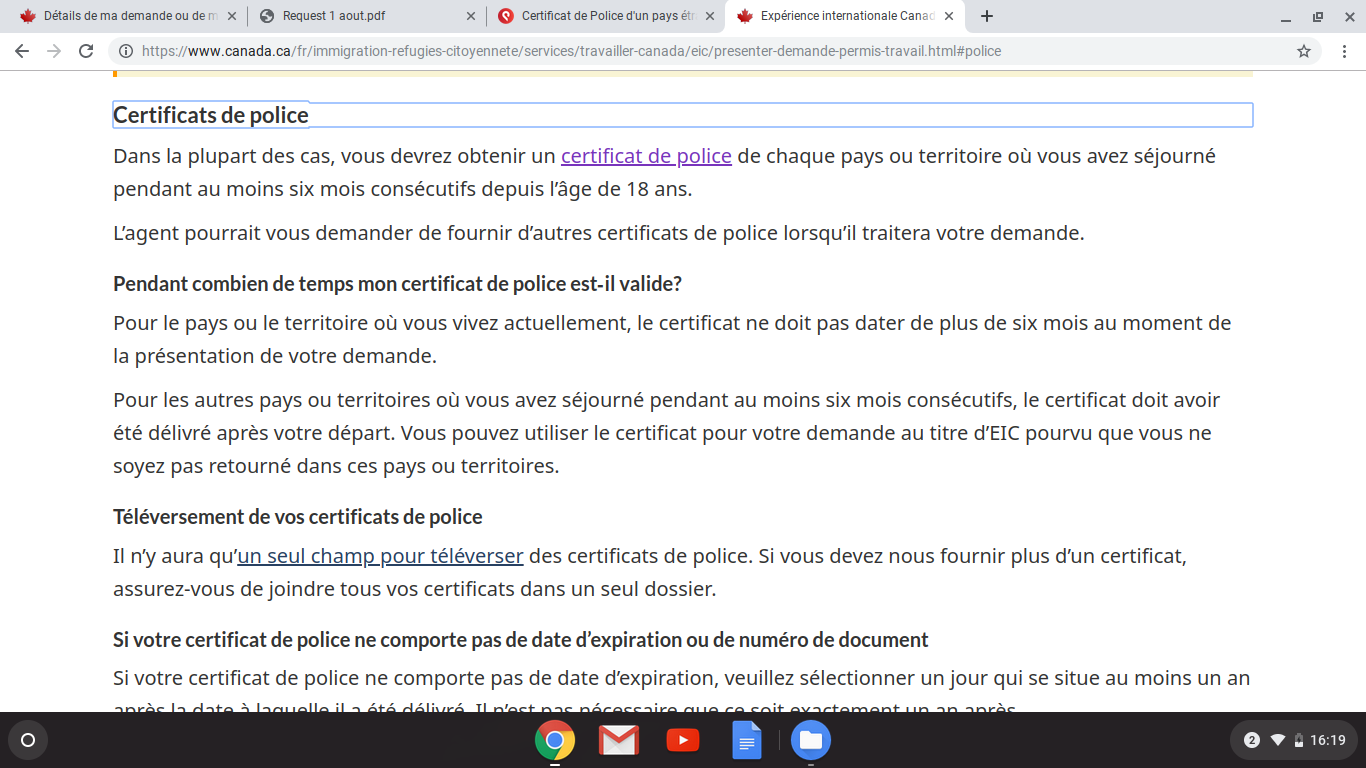This screenshot has height=768, width=1366.
Task: Close the 'Expérience internationale Canada' tab
Action: 949,16
